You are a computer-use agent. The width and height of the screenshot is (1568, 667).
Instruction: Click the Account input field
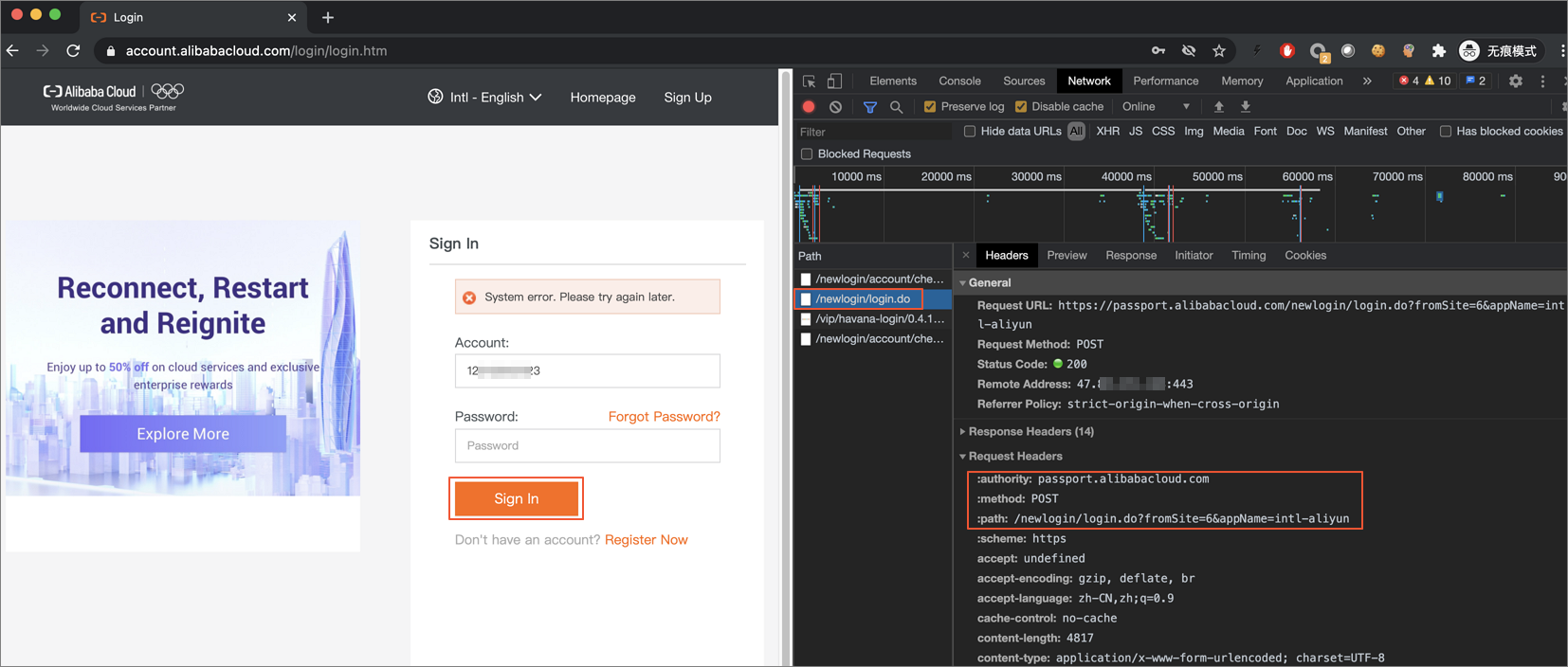(588, 371)
